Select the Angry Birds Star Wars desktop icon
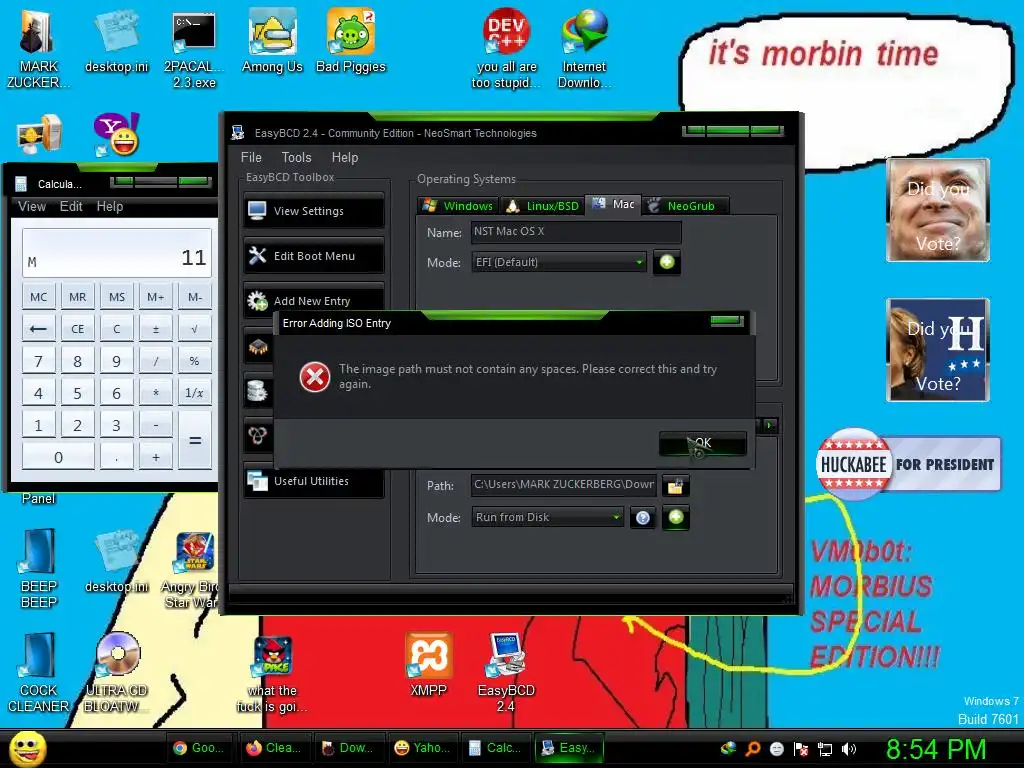The width and height of the screenshot is (1024, 768). tap(191, 569)
